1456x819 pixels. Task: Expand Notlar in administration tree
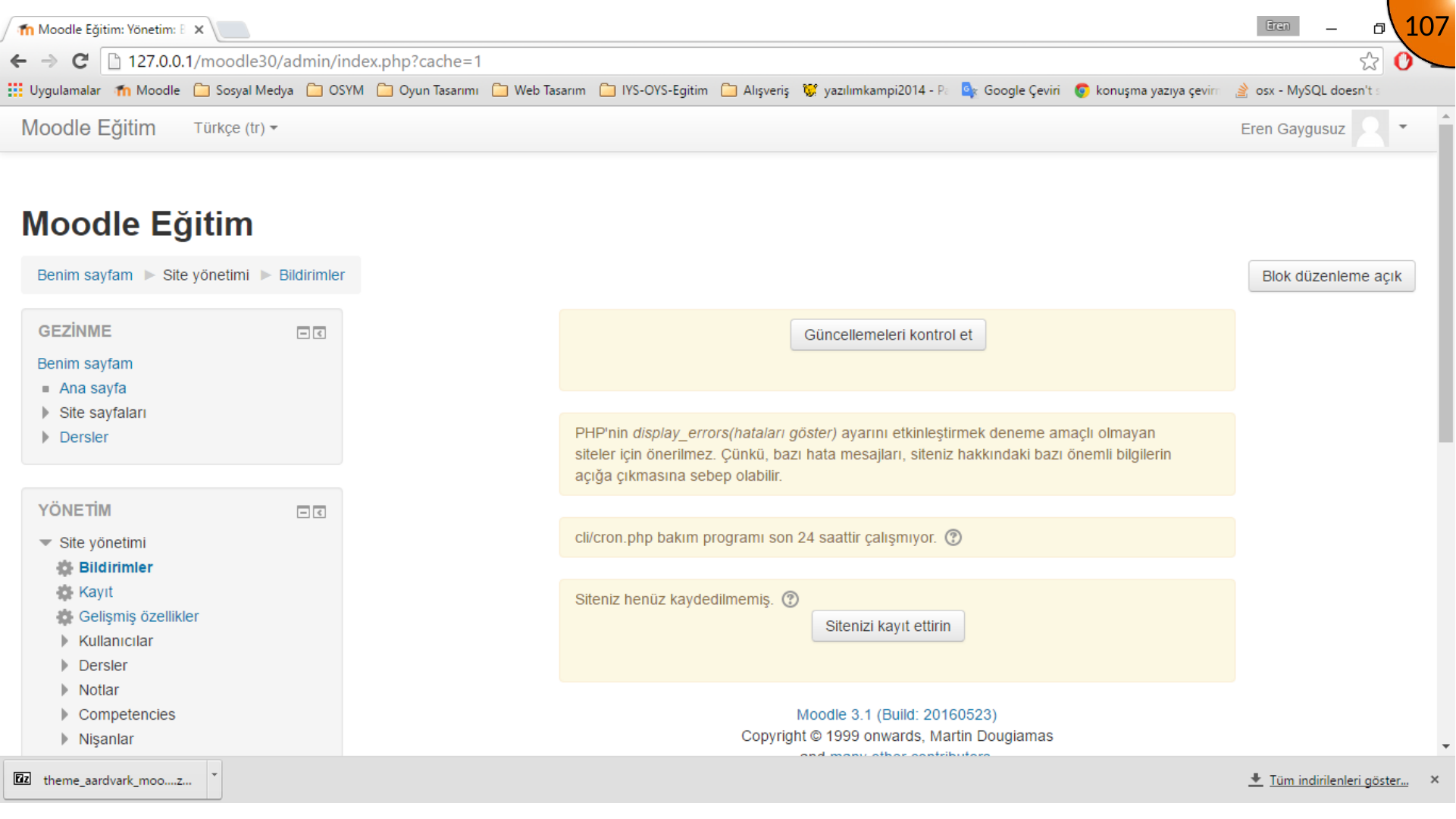pos(64,690)
